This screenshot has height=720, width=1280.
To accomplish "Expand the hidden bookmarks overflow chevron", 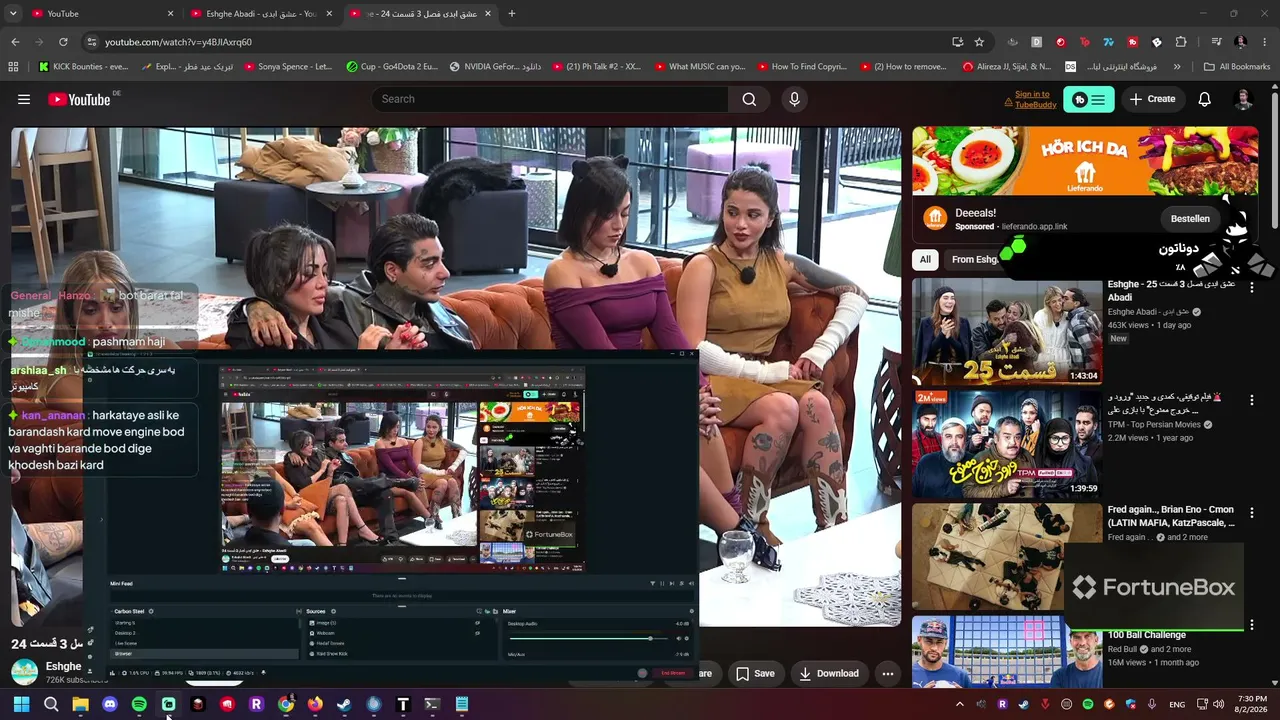I will click(x=1177, y=67).
